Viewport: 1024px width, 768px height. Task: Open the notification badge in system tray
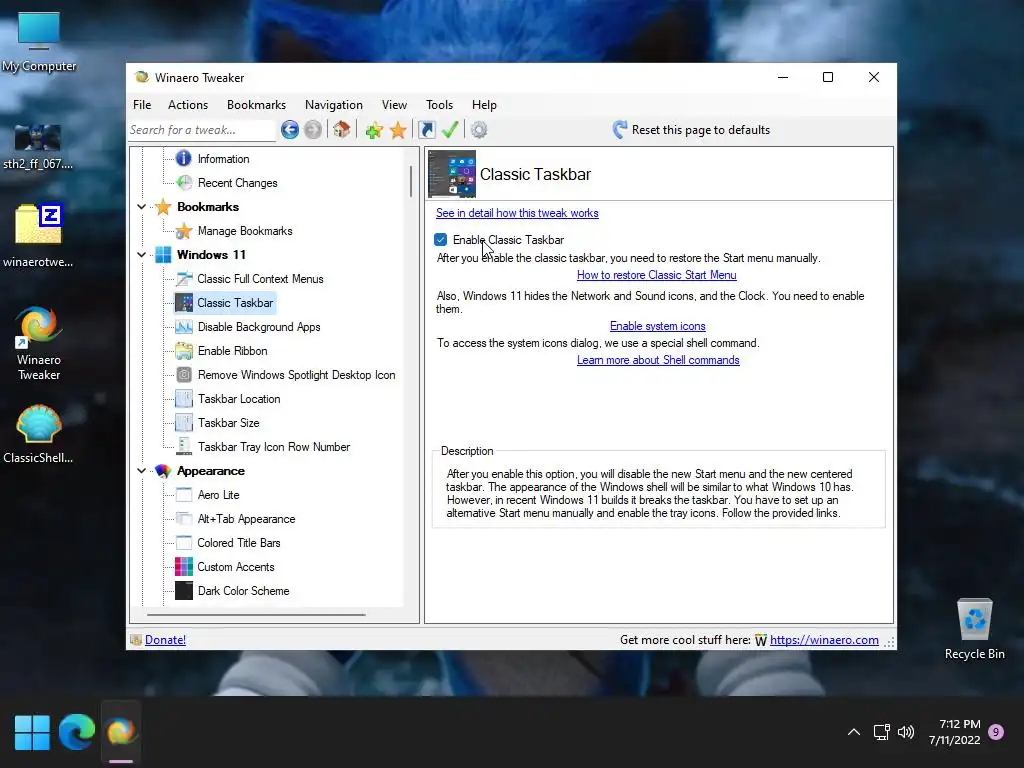tap(996, 732)
